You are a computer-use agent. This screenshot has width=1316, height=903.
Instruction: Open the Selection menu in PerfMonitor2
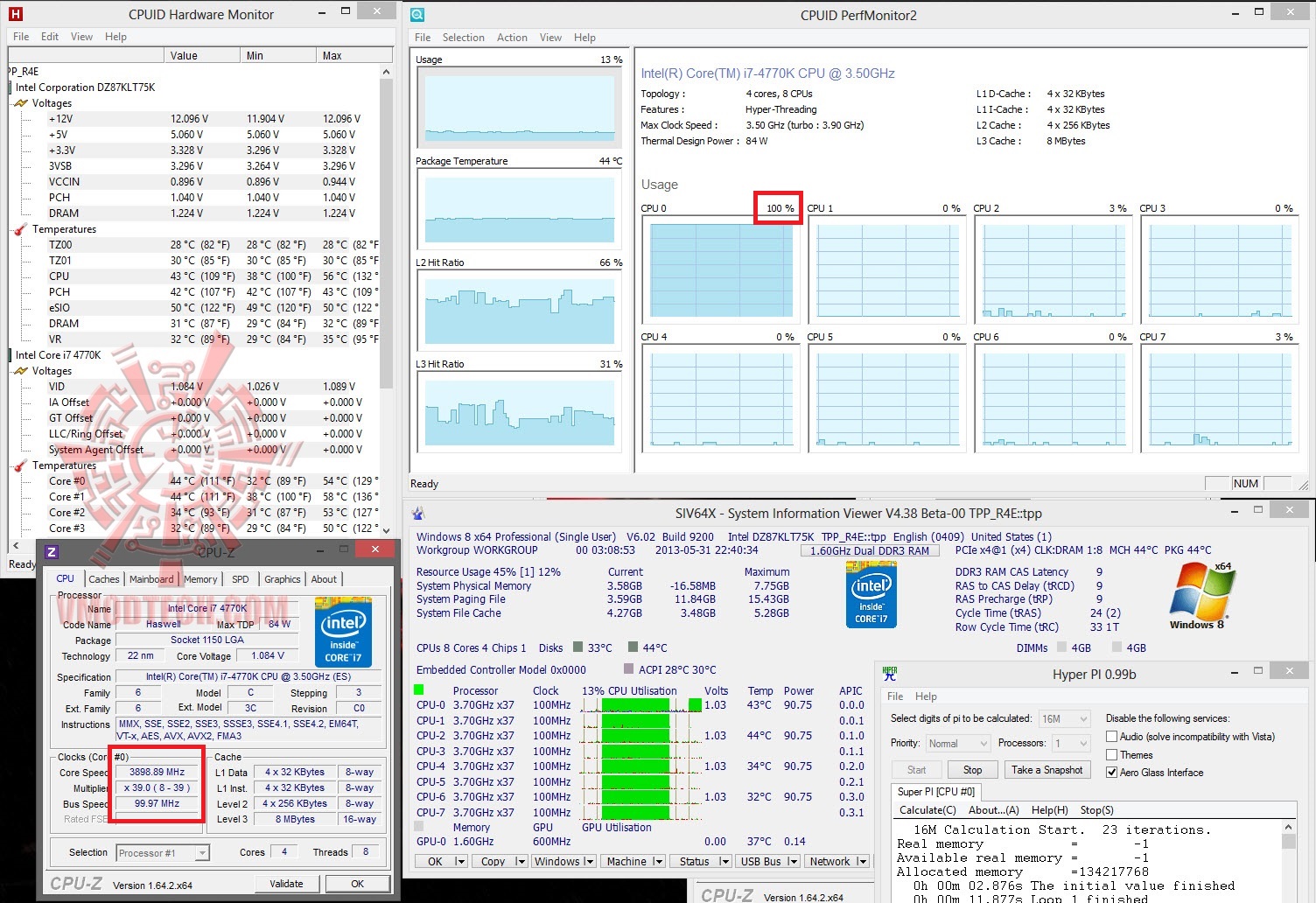tap(463, 38)
